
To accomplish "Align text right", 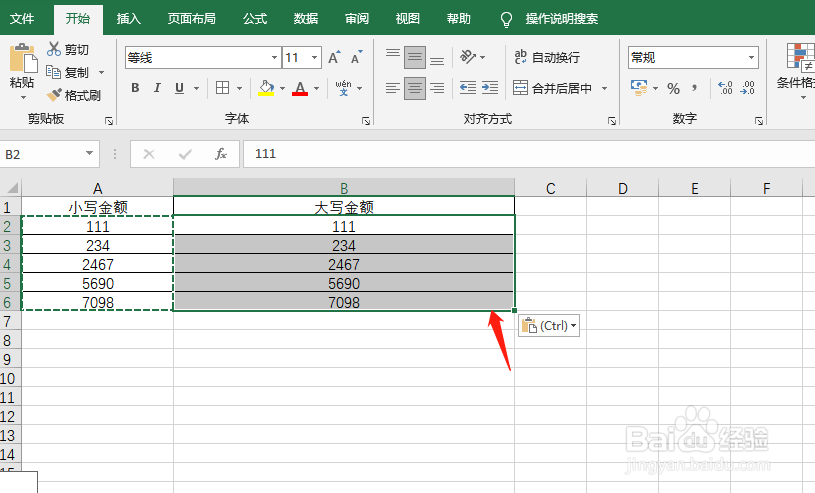I will 437,88.
